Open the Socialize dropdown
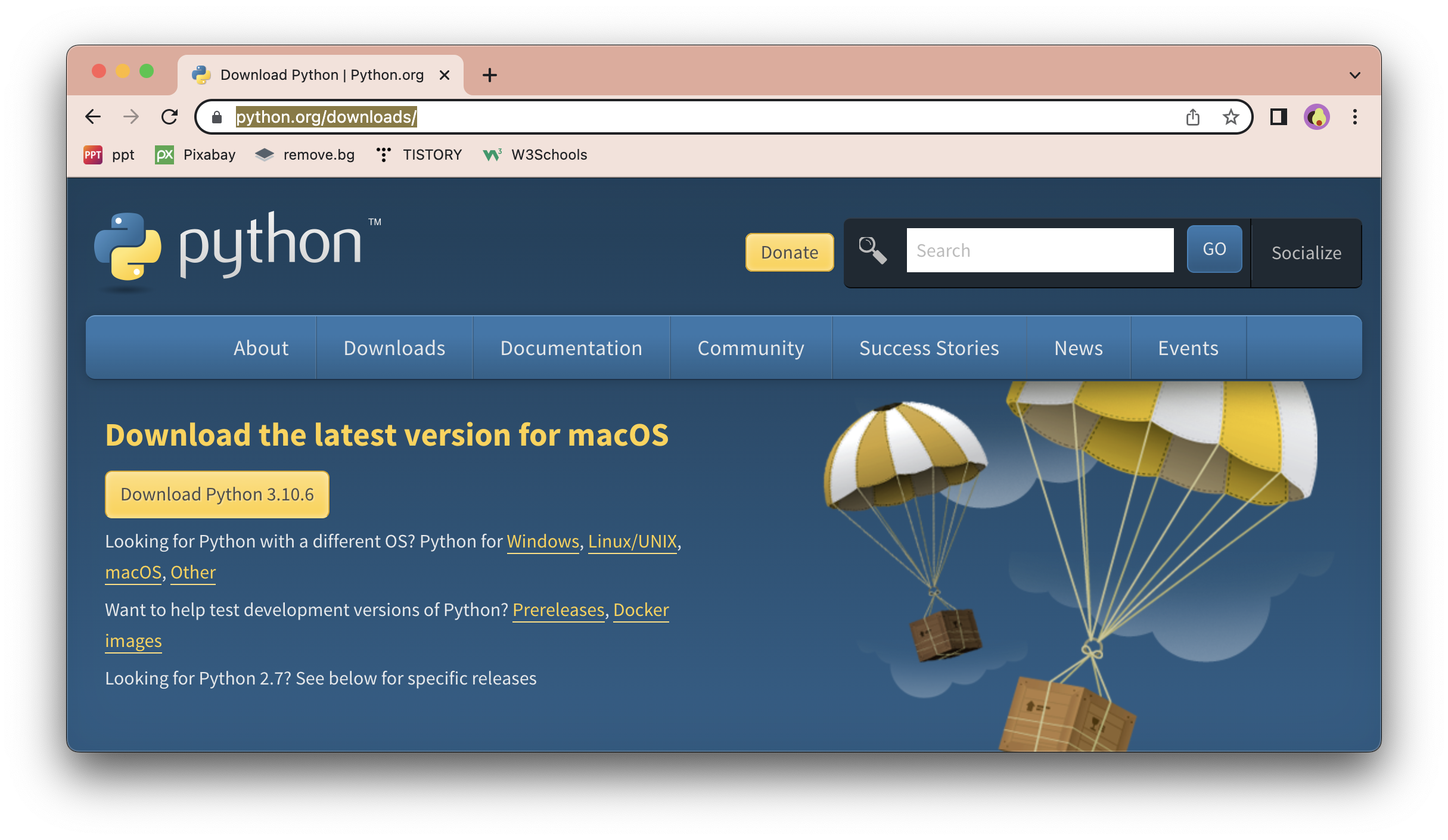This screenshot has width=1448, height=840. [1306, 253]
